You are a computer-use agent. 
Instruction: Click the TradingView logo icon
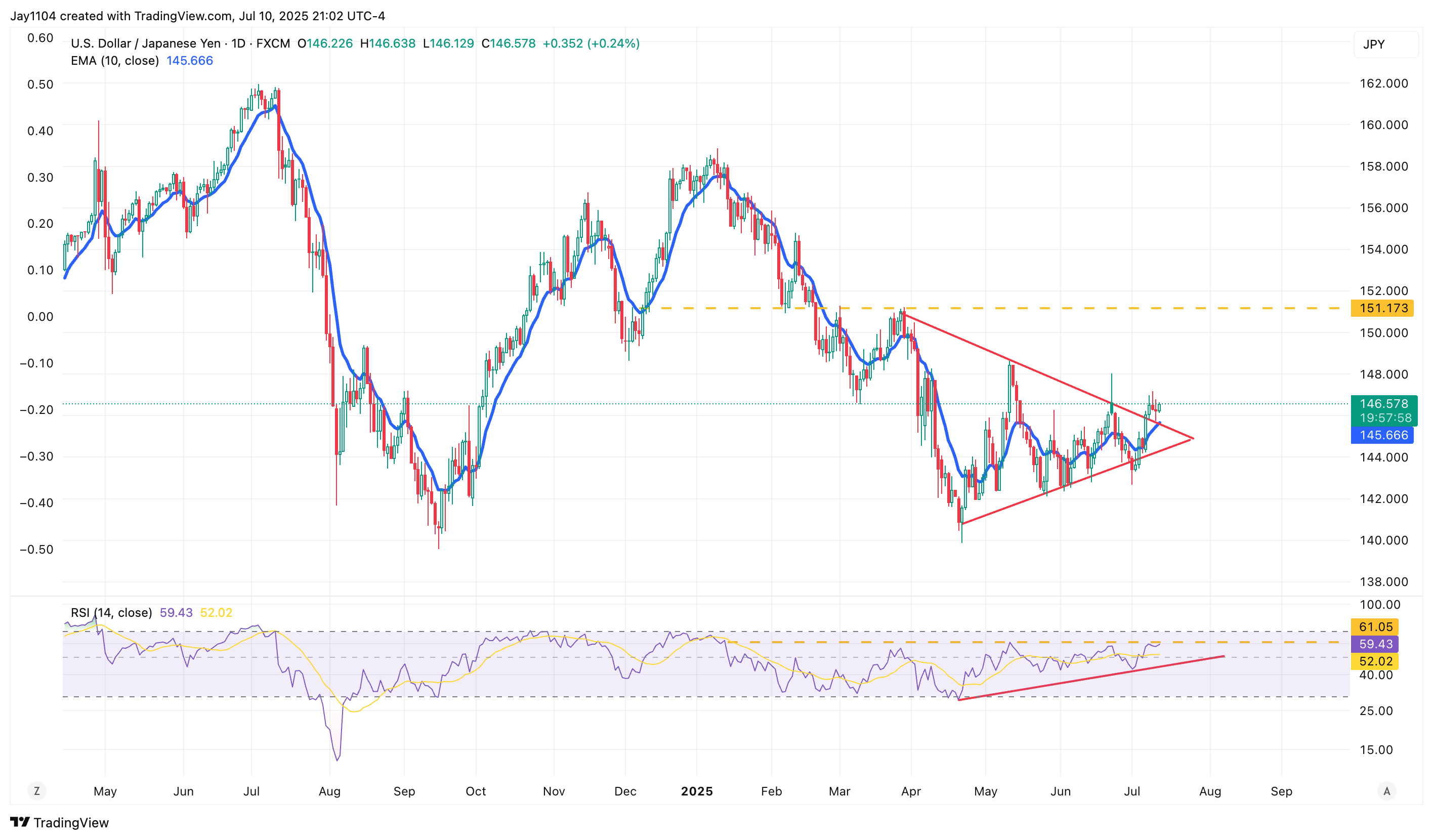pyautogui.click(x=20, y=822)
